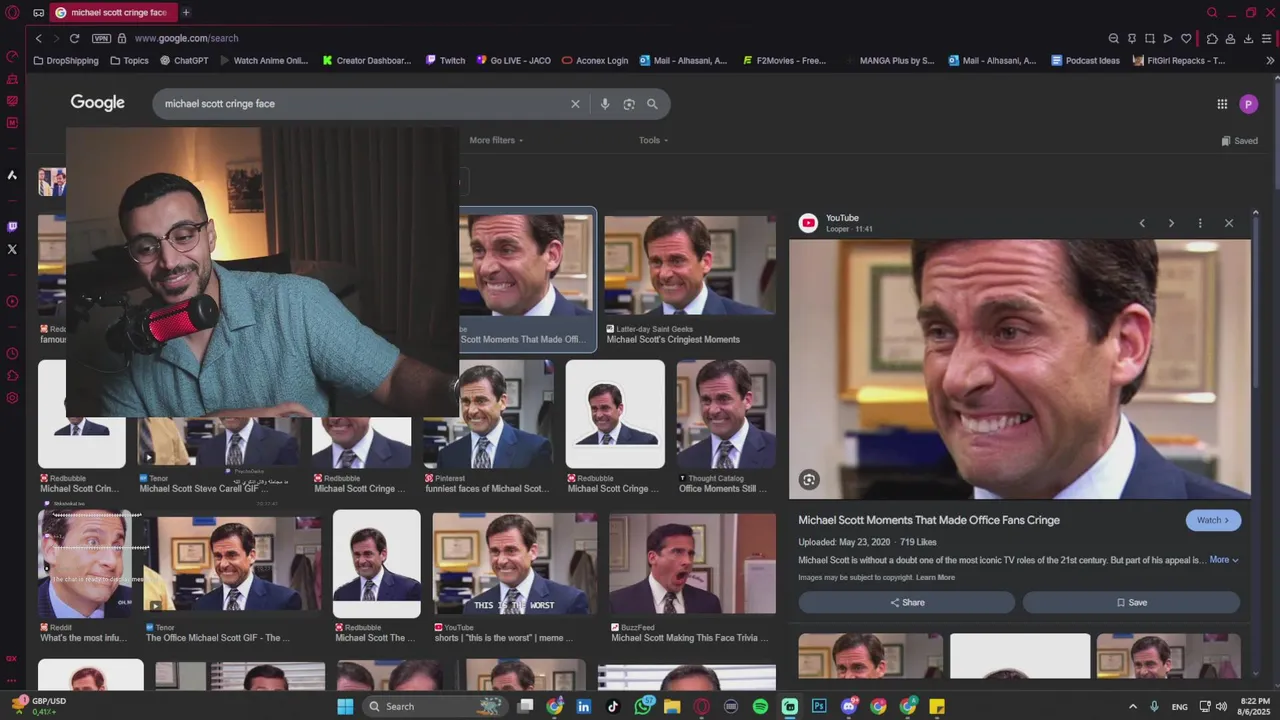Open LinkedIn from the taskbar
Image resolution: width=1280 pixels, height=720 pixels.
point(584,706)
